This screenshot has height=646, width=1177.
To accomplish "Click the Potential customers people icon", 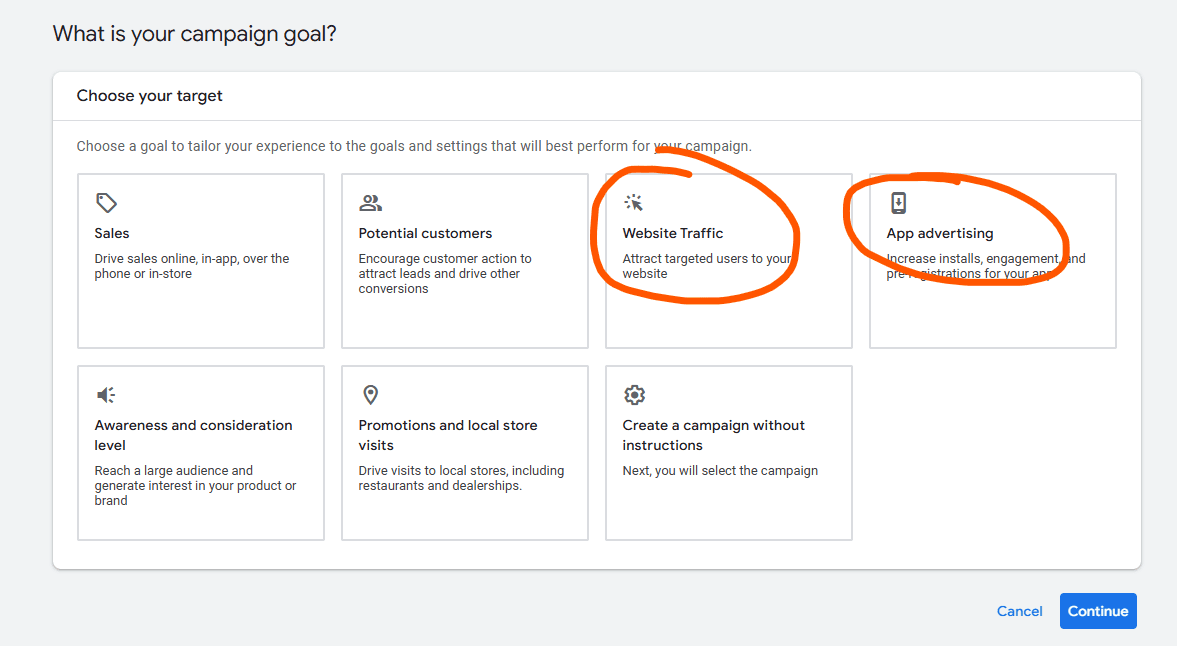I will click(371, 201).
